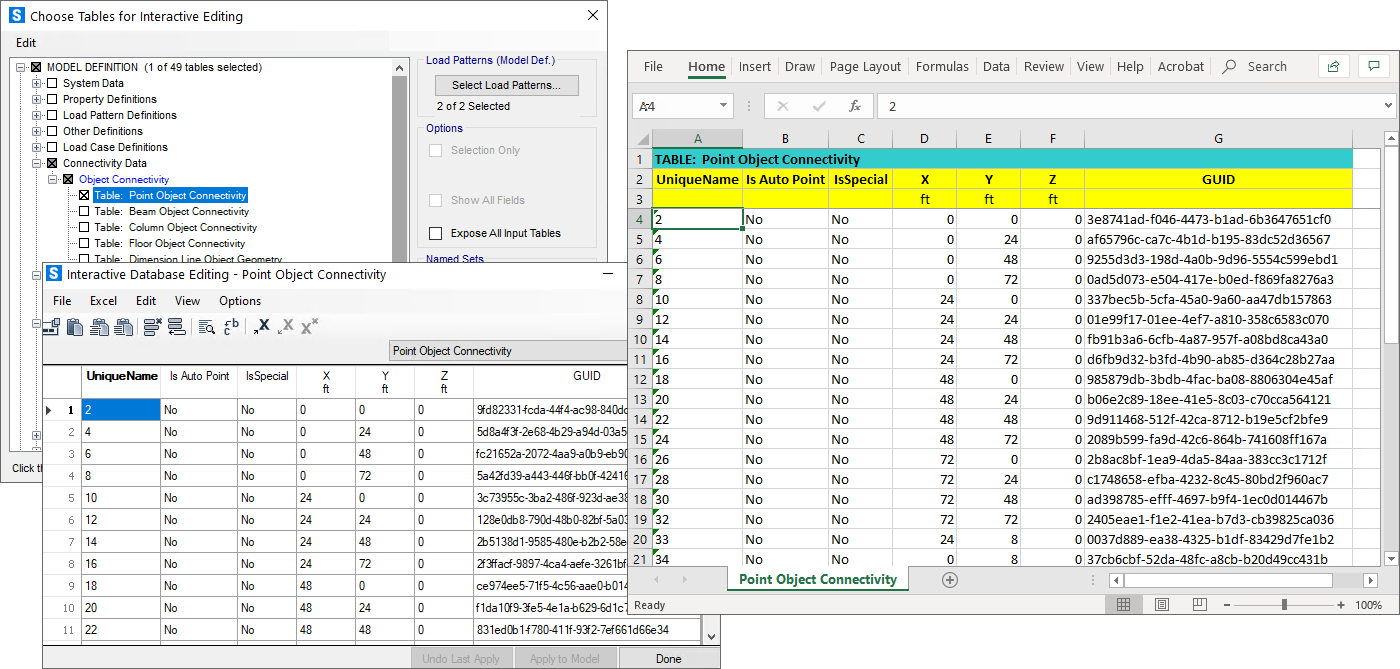Click the Select Load Patterns button

point(507,85)
